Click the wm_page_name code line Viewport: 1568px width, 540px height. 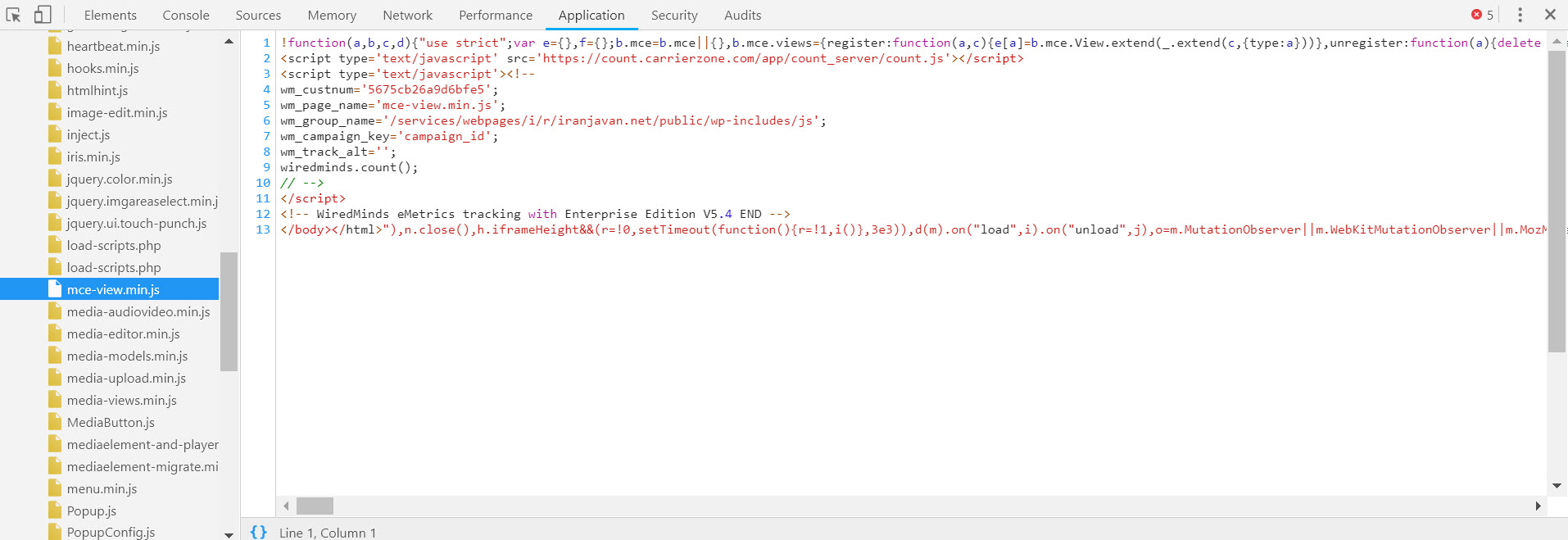tap(392, 105)
